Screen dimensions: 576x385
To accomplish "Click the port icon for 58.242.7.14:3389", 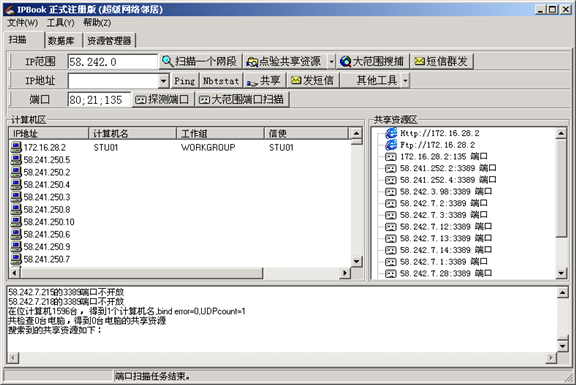I will pyautogui.click(x=390, y=250).
